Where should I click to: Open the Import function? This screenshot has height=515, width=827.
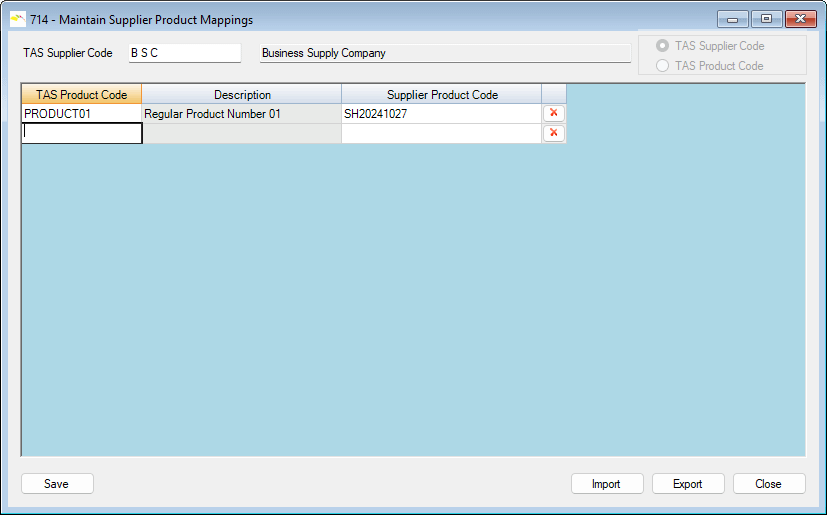click(606, 484)
